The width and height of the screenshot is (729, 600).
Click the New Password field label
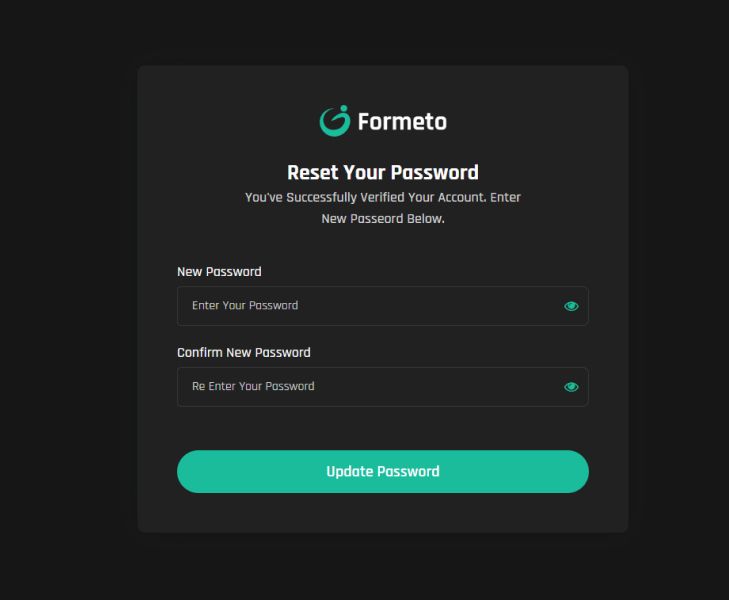click(x=219, y=271)
